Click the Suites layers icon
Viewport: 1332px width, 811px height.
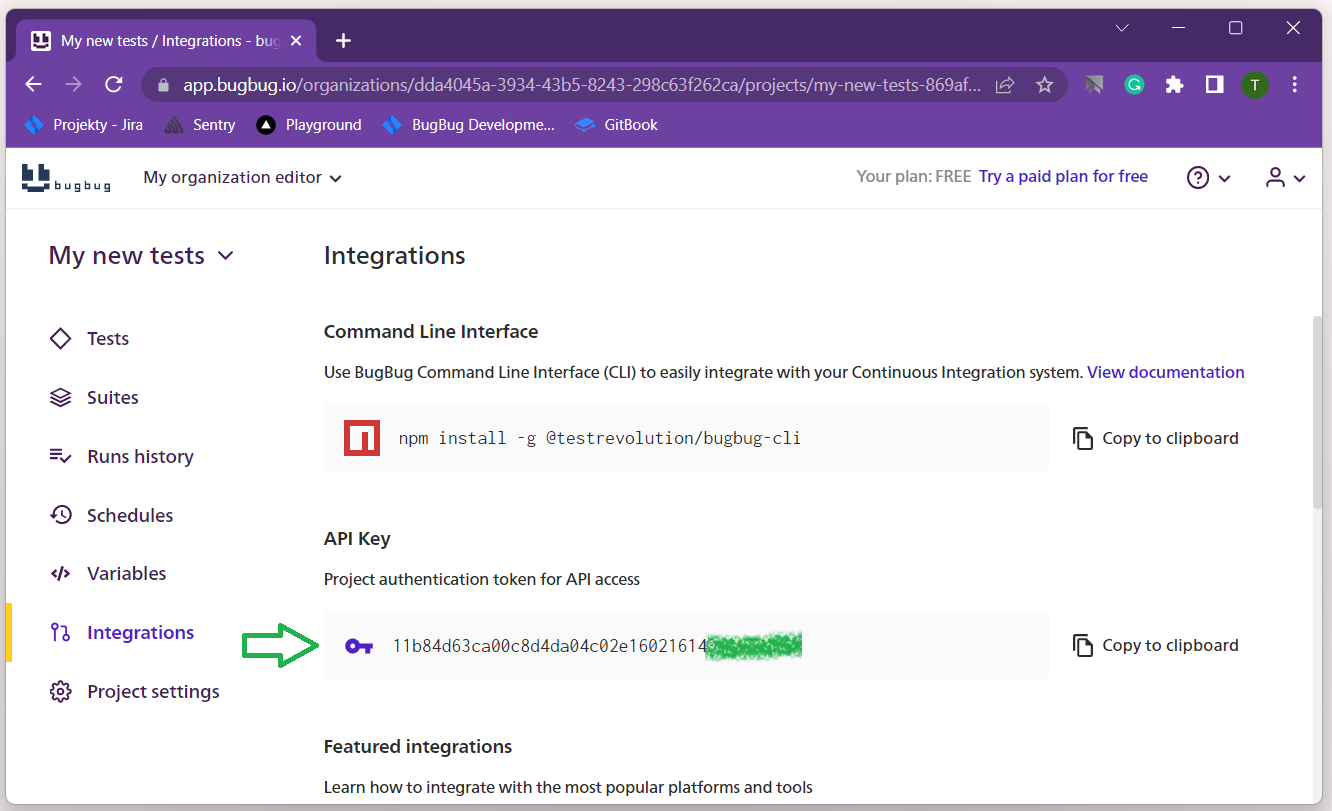[x=60, y=397]
